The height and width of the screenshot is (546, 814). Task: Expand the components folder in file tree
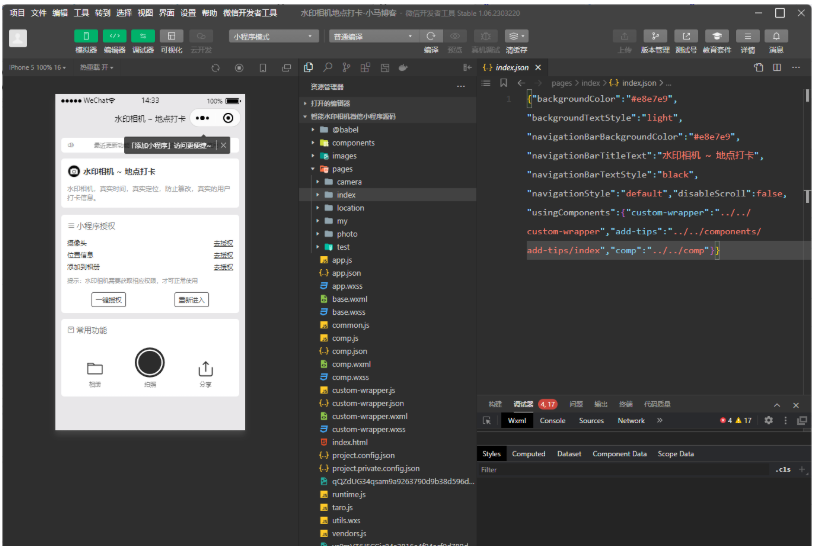point(353,143)
